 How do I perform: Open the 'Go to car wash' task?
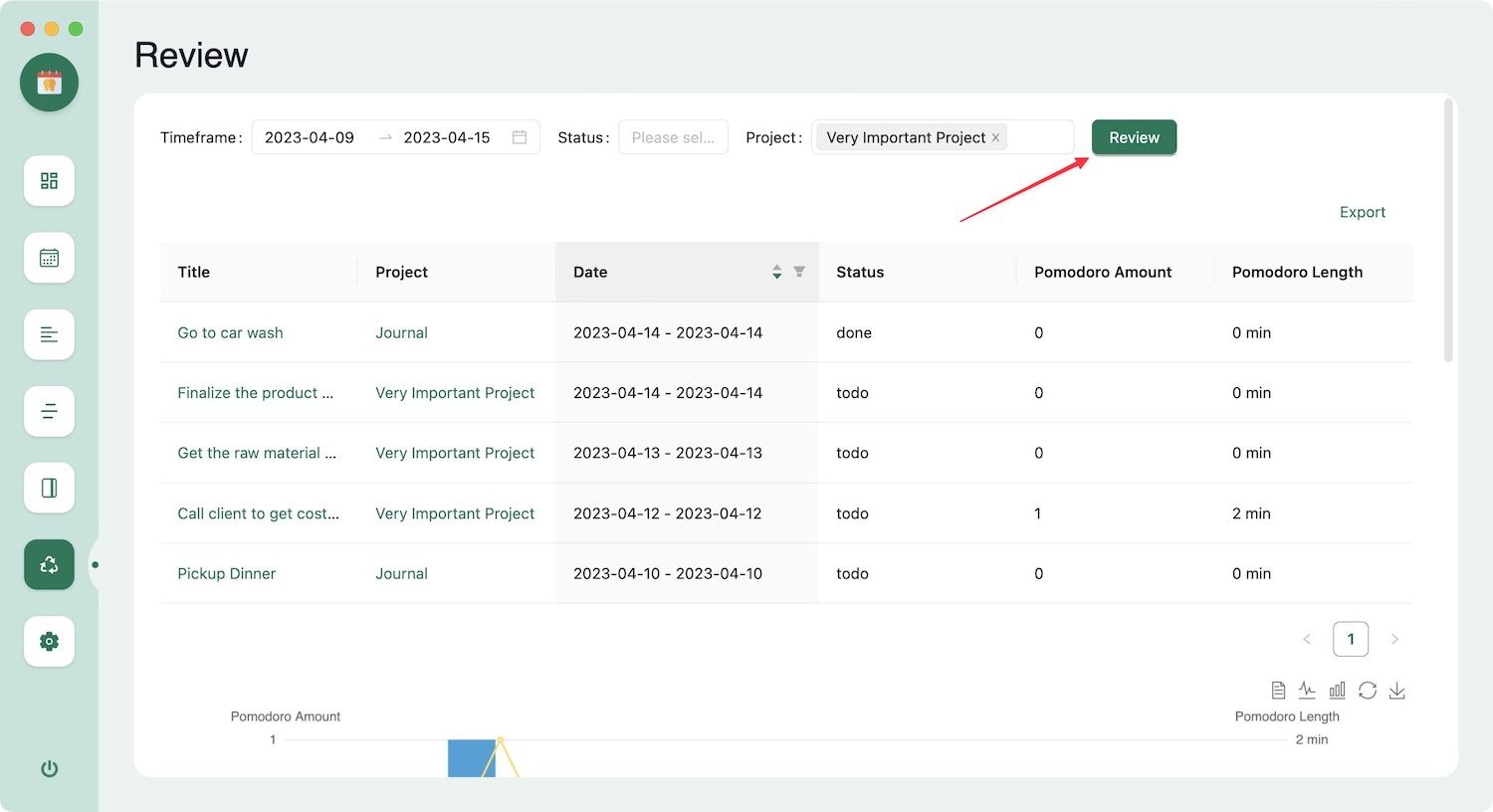point(230,332)
